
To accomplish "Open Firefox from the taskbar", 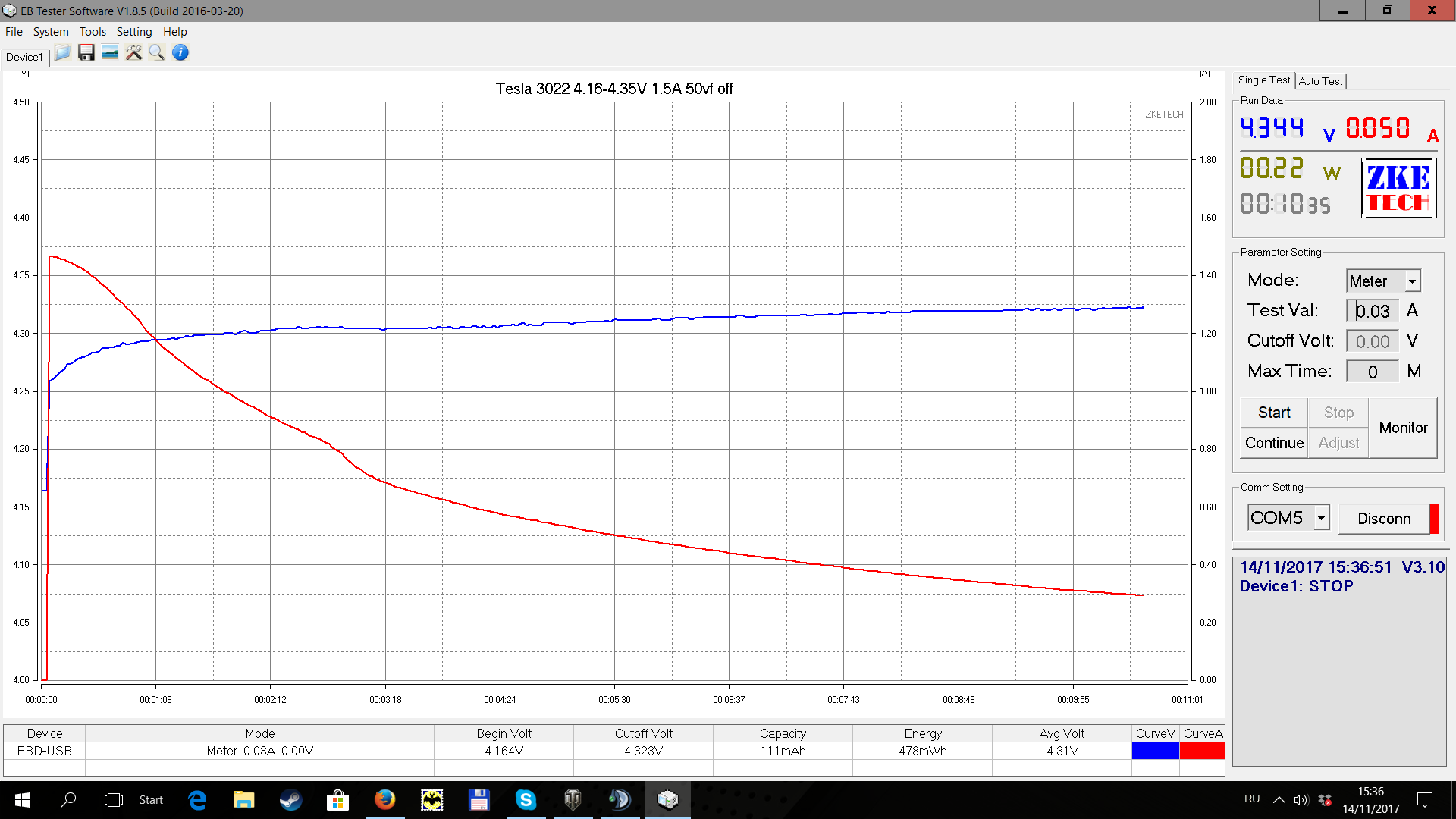I will [384, 799].
